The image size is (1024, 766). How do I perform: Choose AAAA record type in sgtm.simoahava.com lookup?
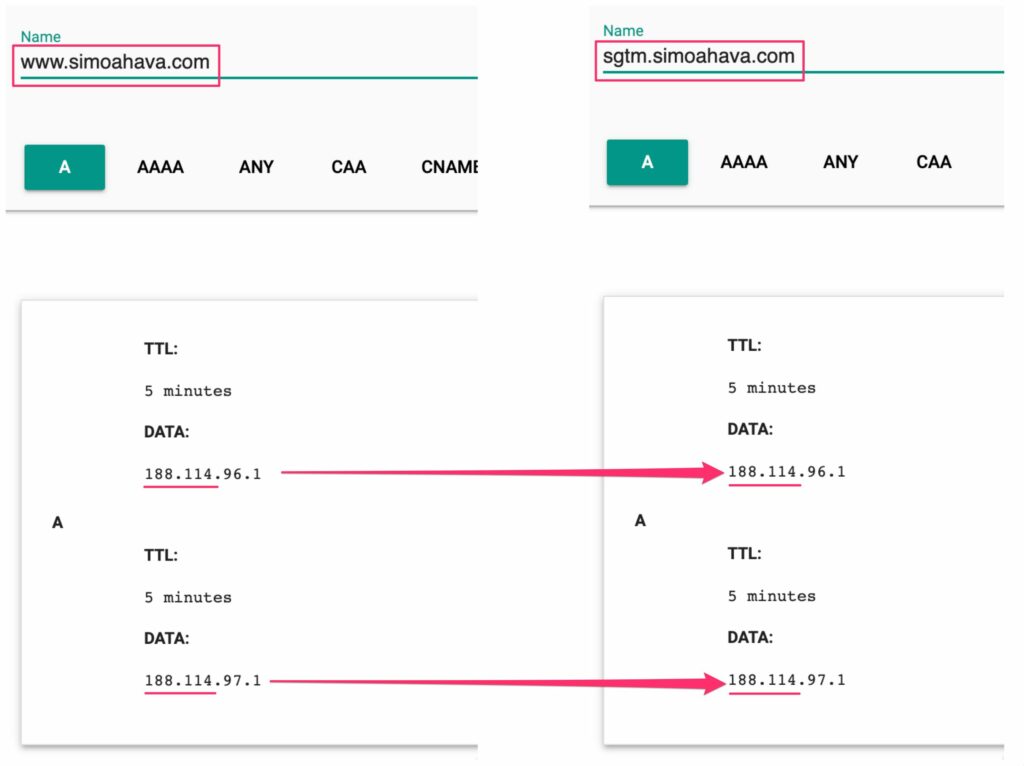744,162
